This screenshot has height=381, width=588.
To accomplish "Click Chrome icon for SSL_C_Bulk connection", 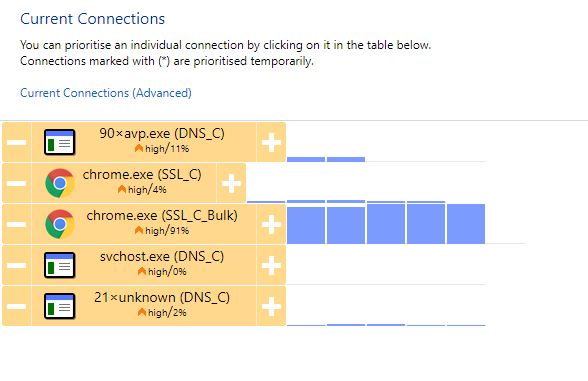I will tap(60, 224).
